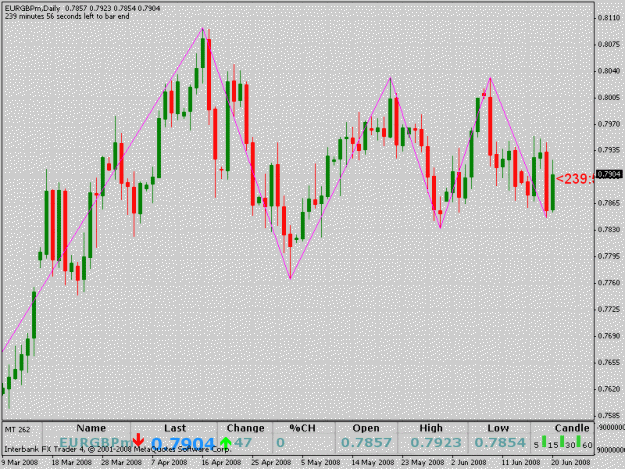625x469 pixels.
Task: Click the 0.7795 price axis label
Action: 609,256
